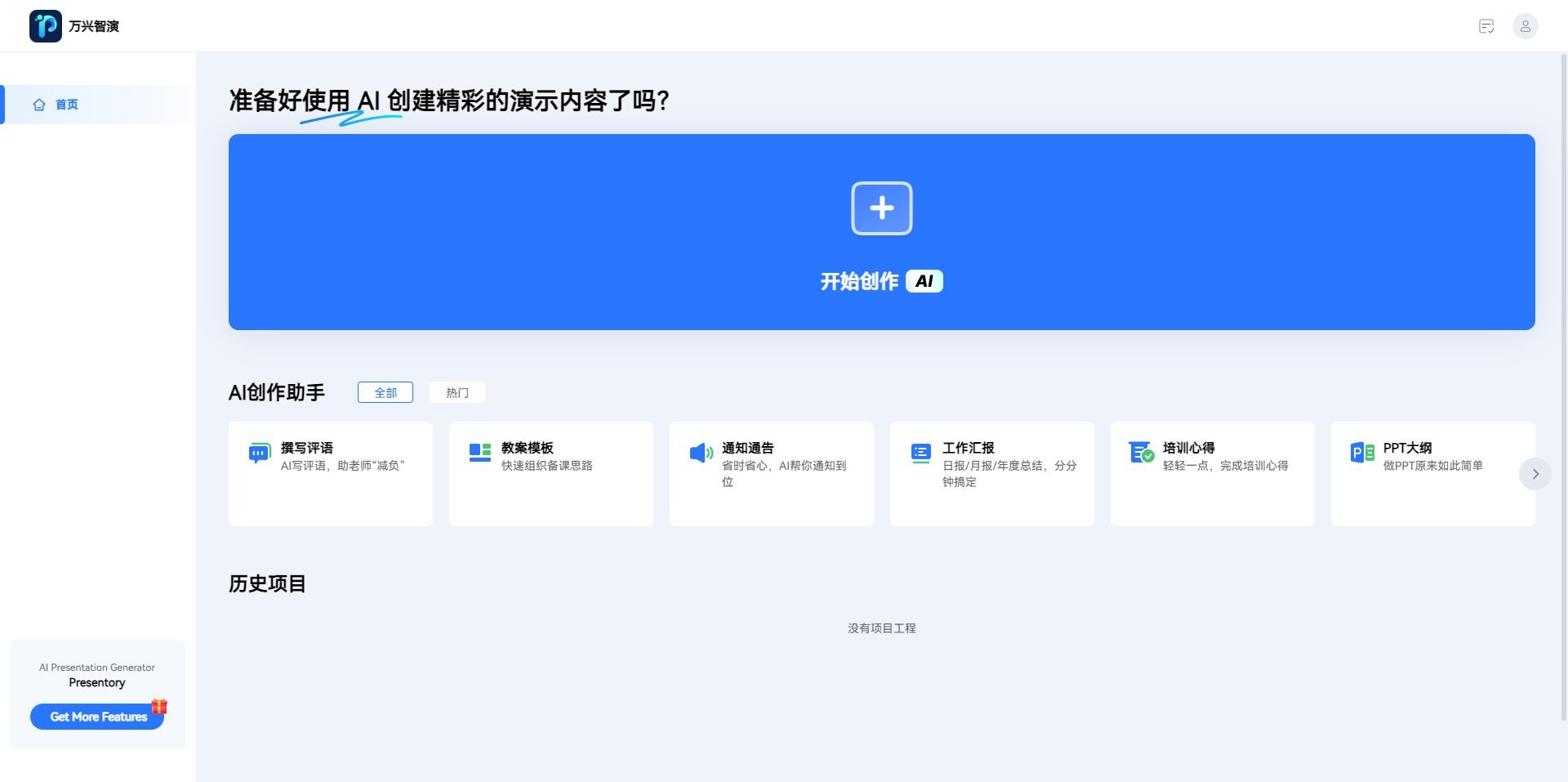This screenshot has width=1568, height=782.
Task: Click the Presentory promo text
Action: (97, 682)
